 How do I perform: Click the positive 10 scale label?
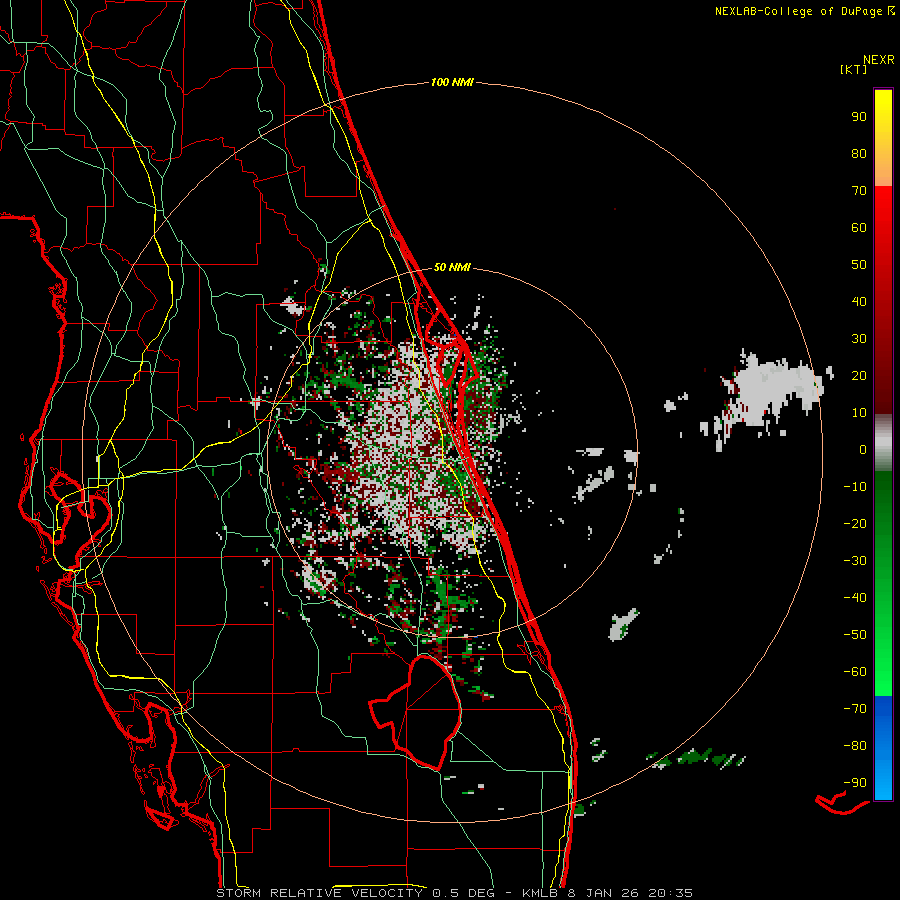pyautogui.click(x=859, y=413)
